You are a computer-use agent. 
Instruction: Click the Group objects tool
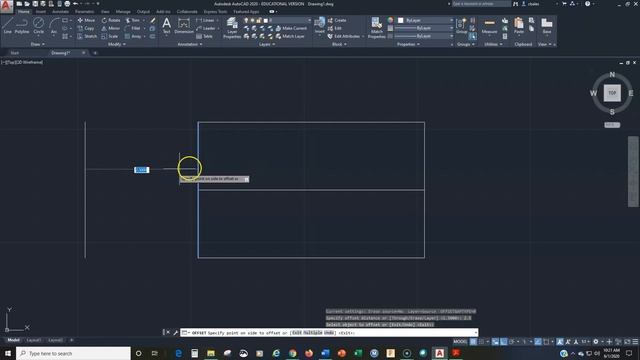coord(461,25)
